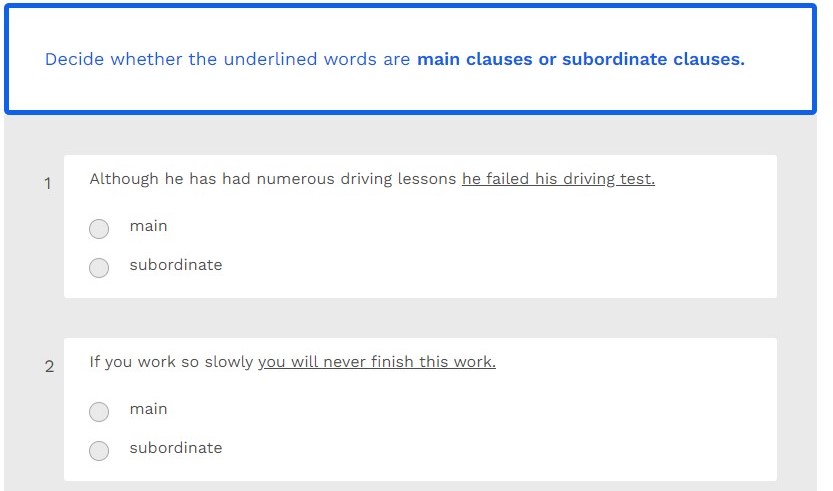833x491 pixels.
Task: Click the "Decide whether the underlined words" instruction text
Action: 227,59
